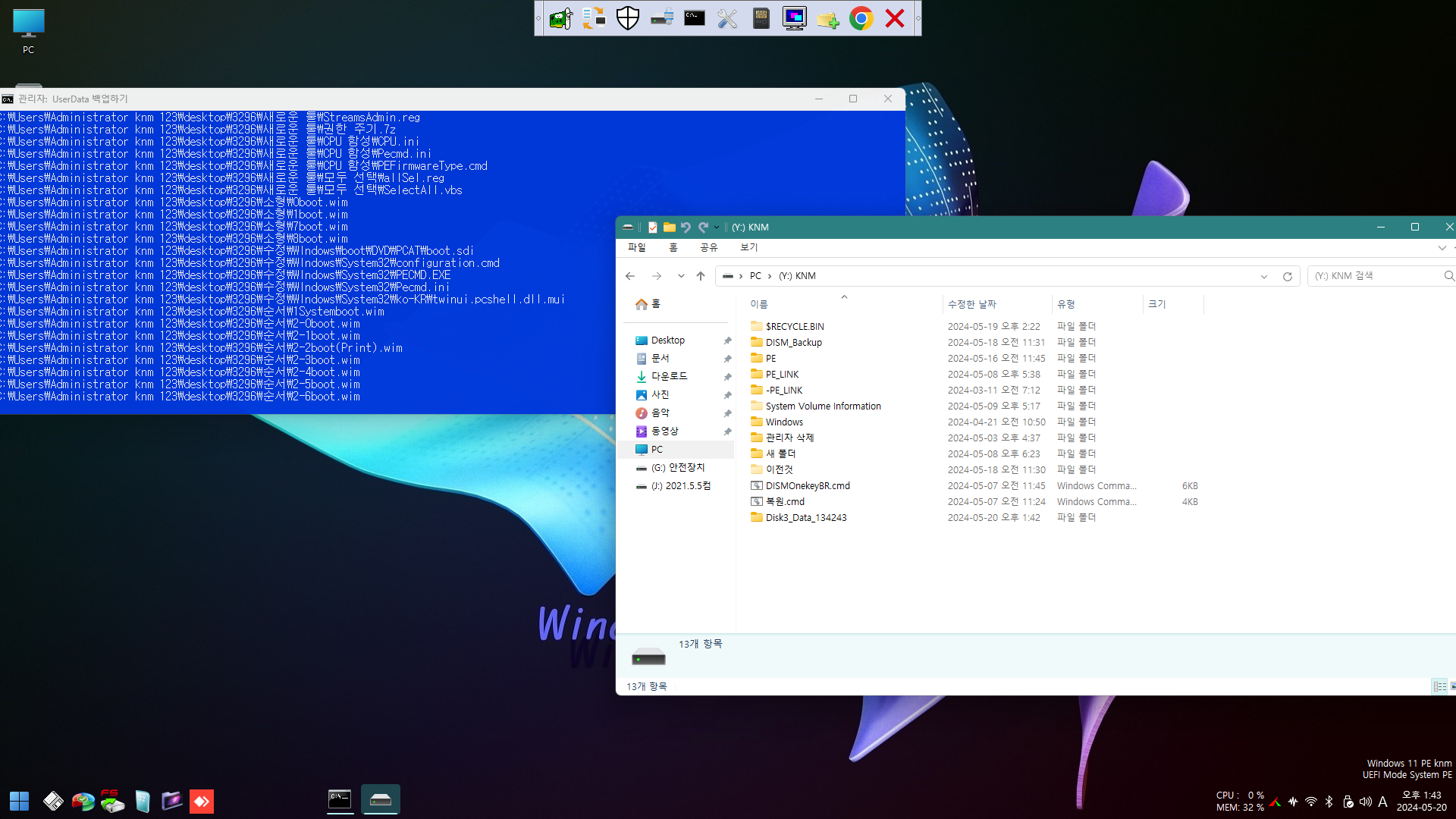Launch the floppy disk backup tool on taskbar
This screenshot has width=1456, height=819.
click(53, 801)
